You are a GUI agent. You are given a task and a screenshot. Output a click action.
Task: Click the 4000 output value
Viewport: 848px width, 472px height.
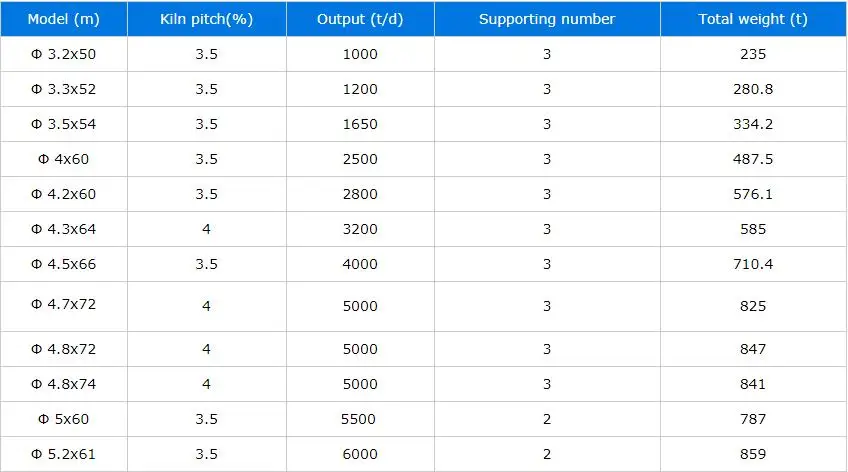click(360, 264)
